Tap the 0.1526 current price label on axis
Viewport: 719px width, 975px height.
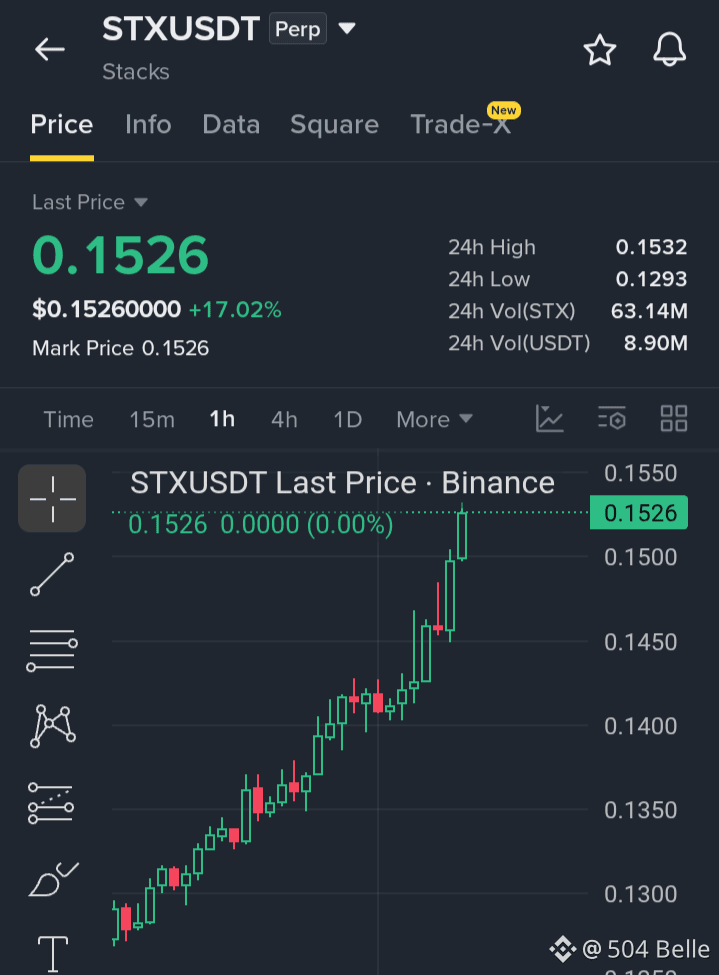[639, 512]
